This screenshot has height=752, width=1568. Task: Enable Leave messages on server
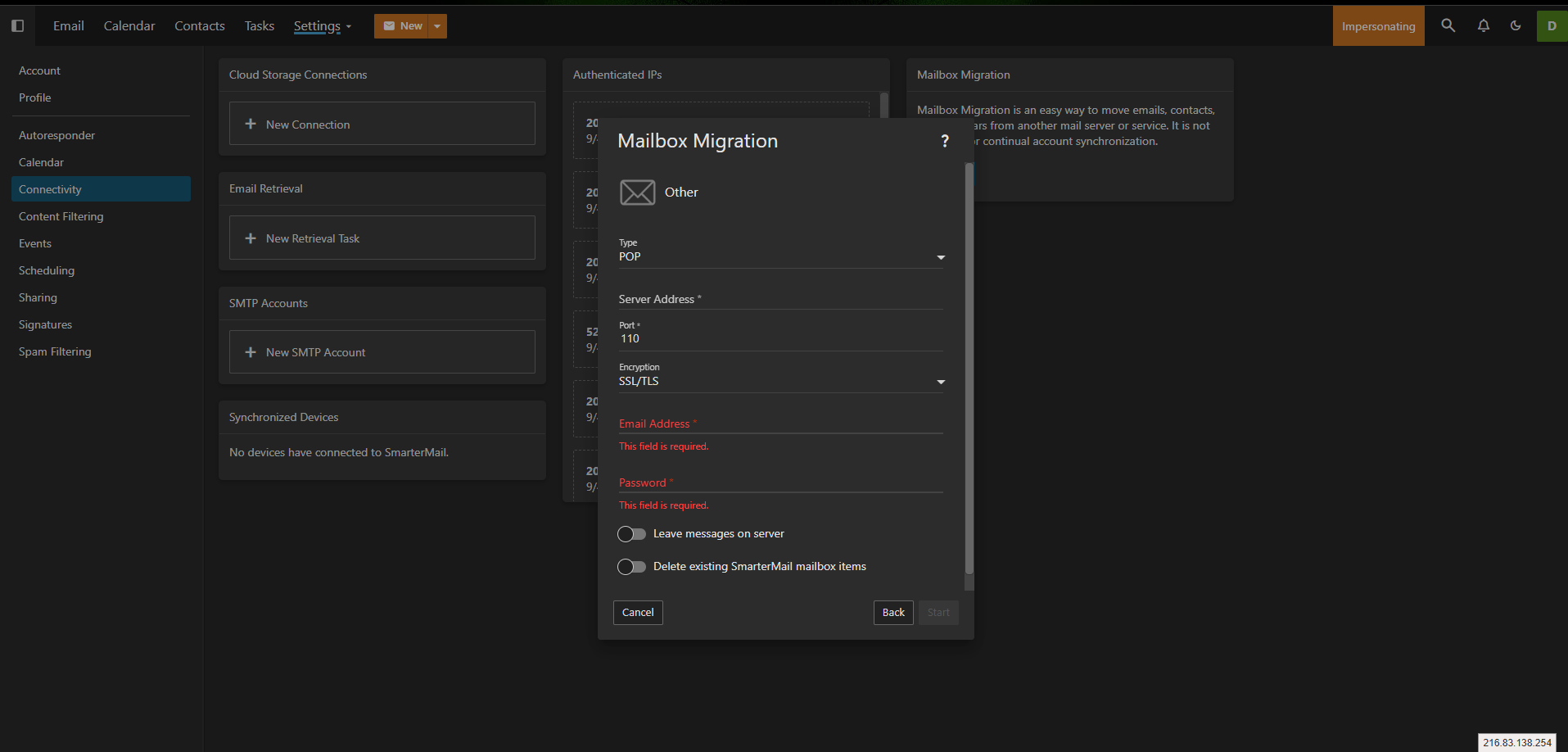[x=631, y=534]
